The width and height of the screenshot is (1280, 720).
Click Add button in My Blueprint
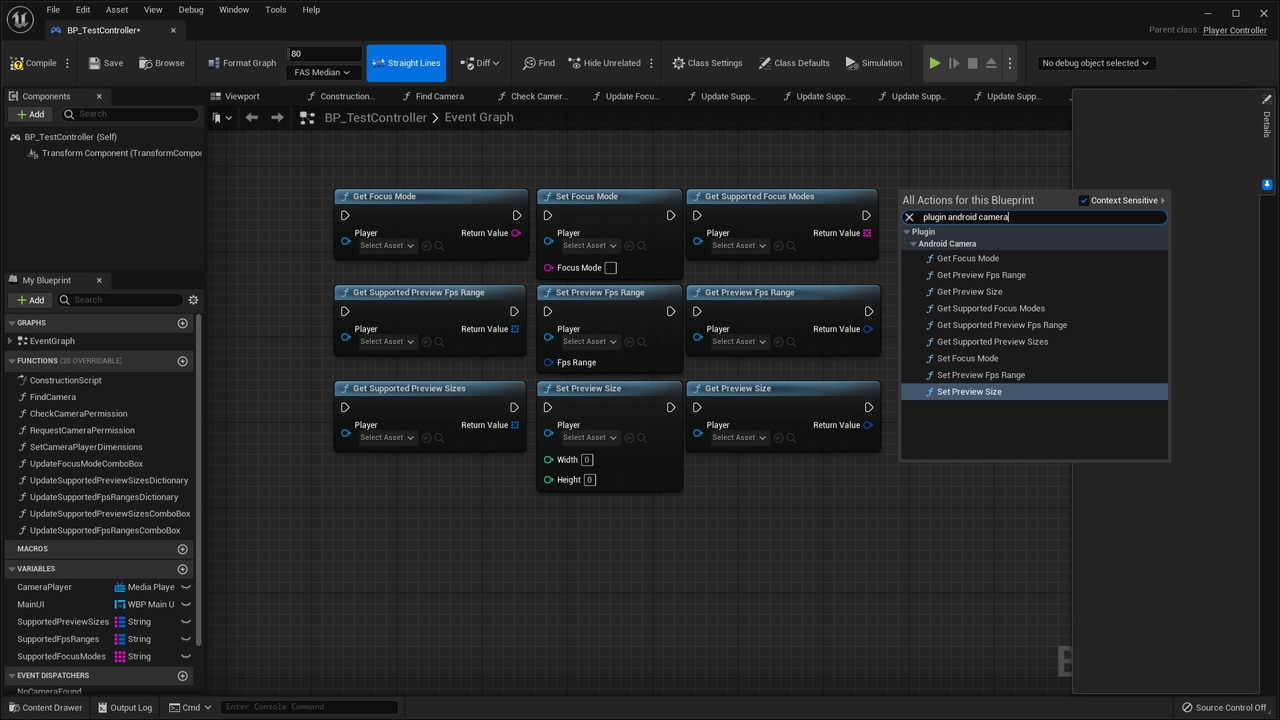30,300
